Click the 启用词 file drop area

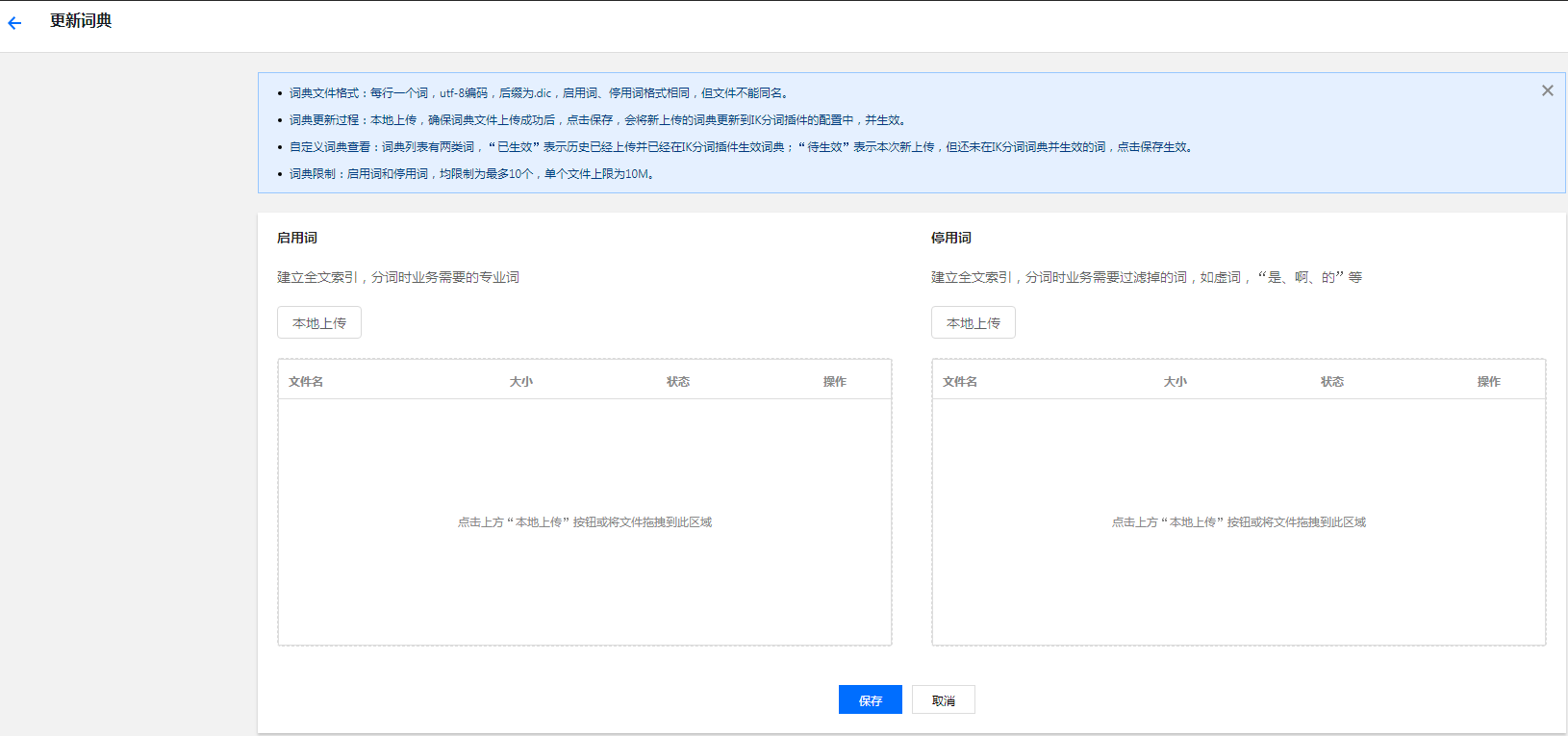(x=585, y=522)
